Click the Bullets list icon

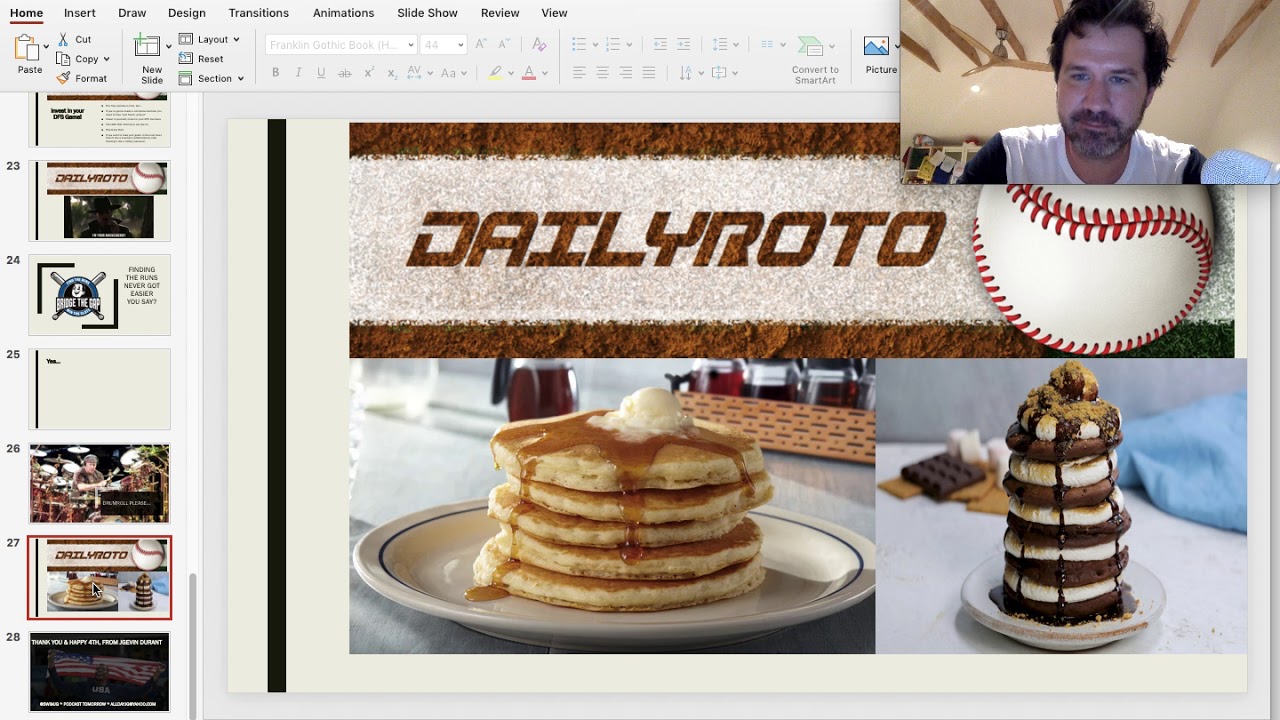click(579, 44)
